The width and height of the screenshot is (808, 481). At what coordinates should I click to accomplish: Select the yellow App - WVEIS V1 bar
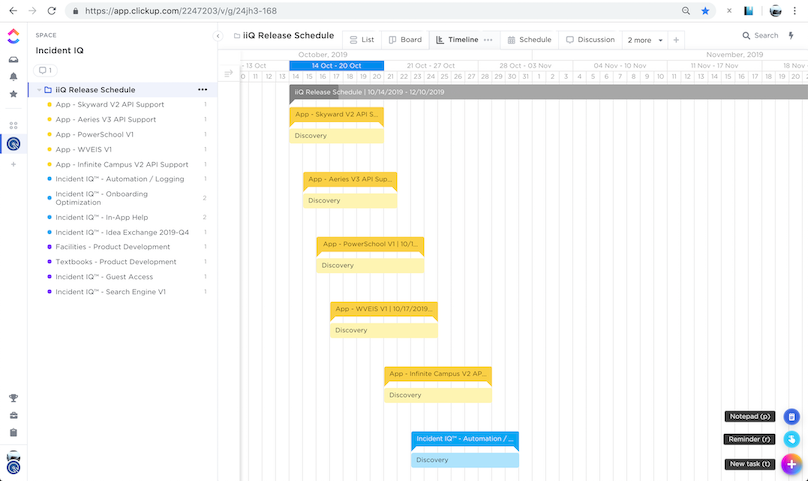click(x=384, y=309)
